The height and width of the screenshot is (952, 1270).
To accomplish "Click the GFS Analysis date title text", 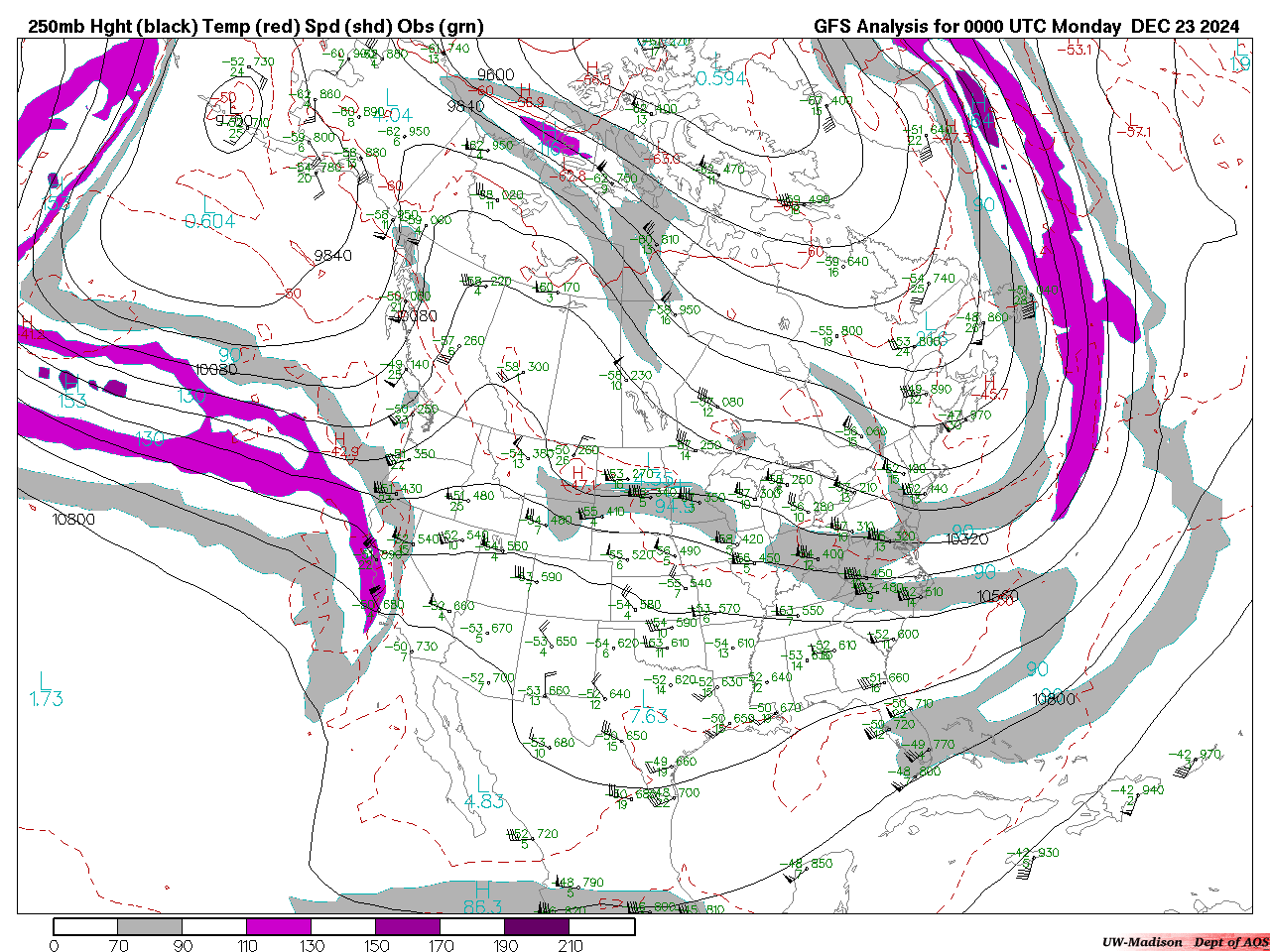I will pos(1026,27).
